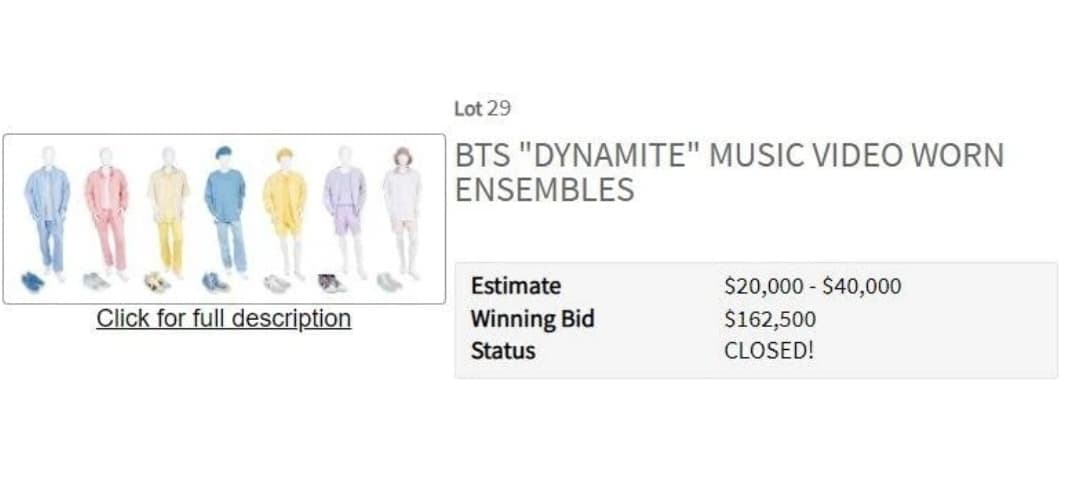The image size is (1080, 484).
Task: Click the light grey sneakers under white outfit
Action: (389, 282)
